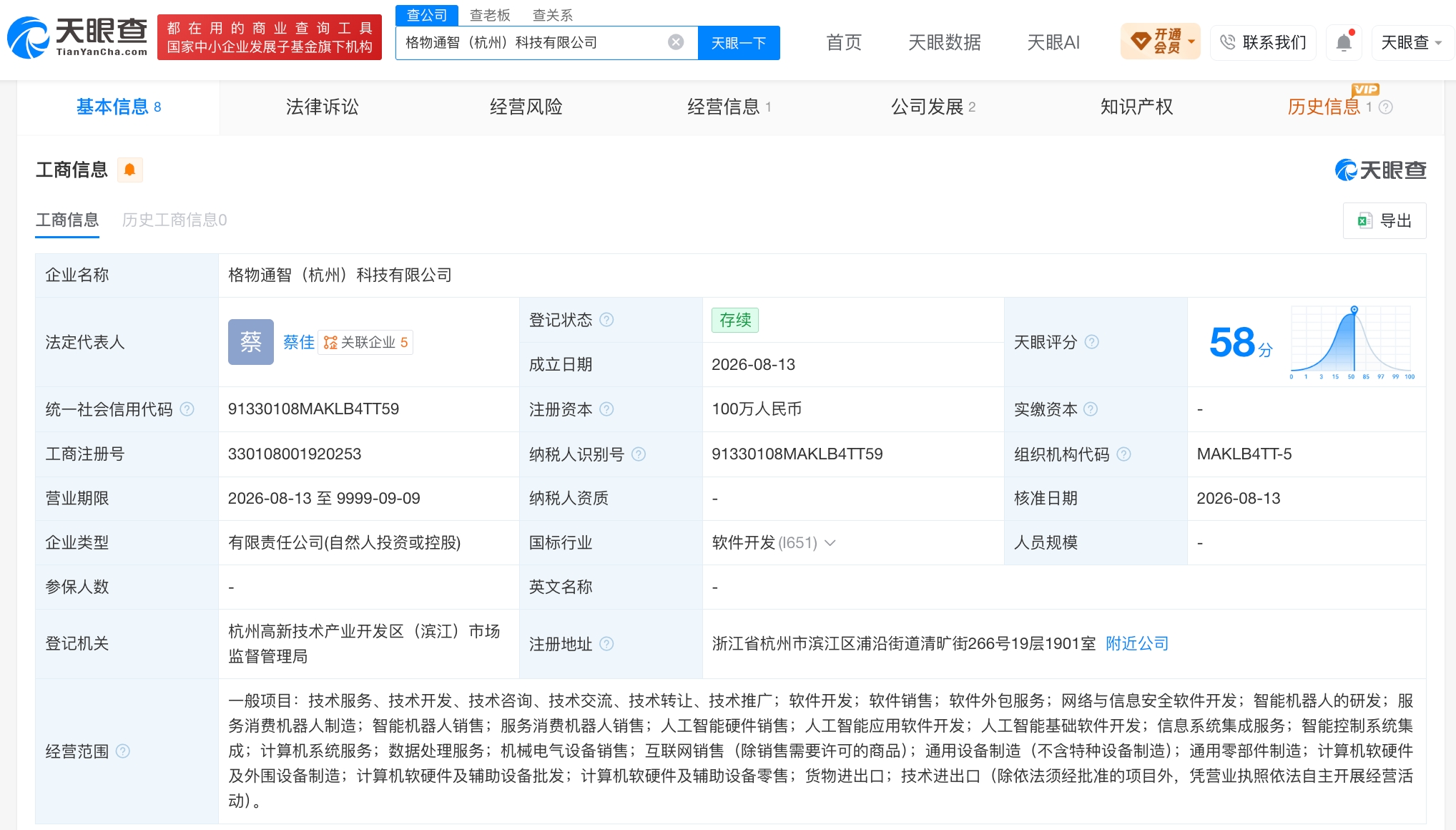Viewport: 1456px width, 830px height.
Task: Open the 经营风险 tab
Action: (x=526, y=107)
